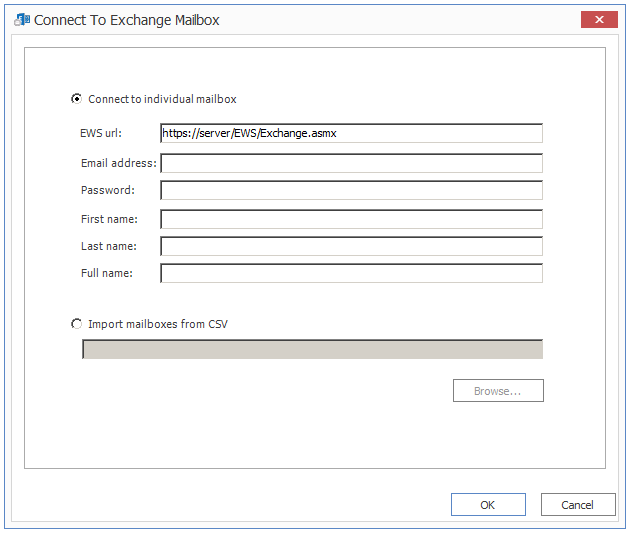Click the EWS url input field
This screenshot has height=533, width=629.
[351, 133]
